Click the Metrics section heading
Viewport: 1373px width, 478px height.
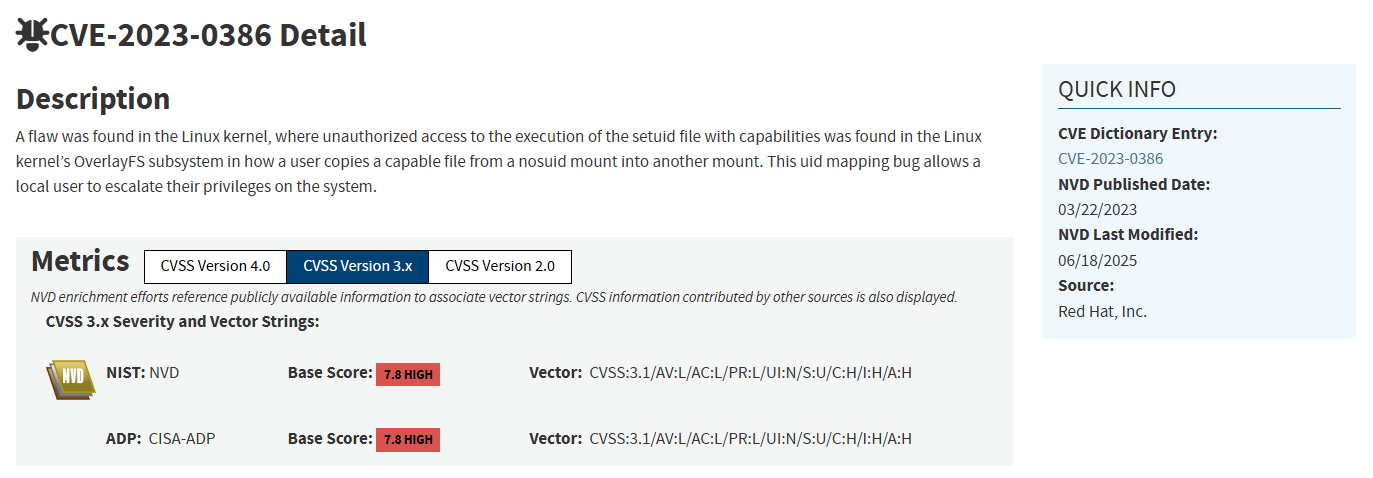click(80, 261)
